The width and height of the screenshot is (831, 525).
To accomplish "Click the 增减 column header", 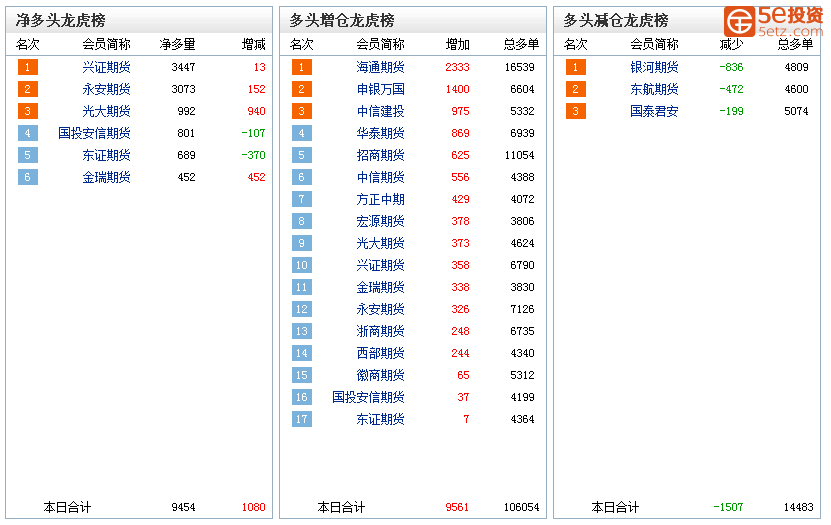I will click(x=253, y=45).
